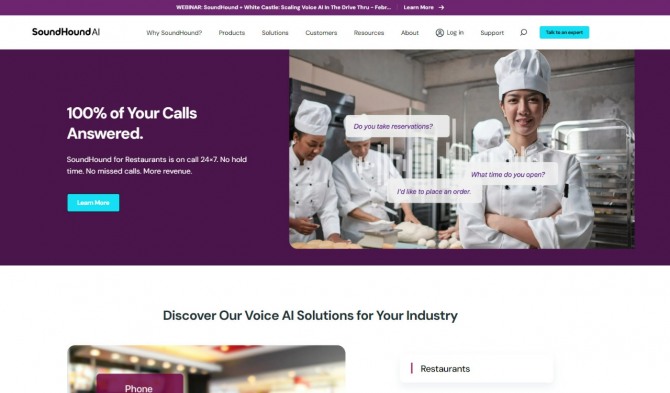Screen dimensions: 670x393
Task: Click the chefs hero image
Action: [462, 149]
